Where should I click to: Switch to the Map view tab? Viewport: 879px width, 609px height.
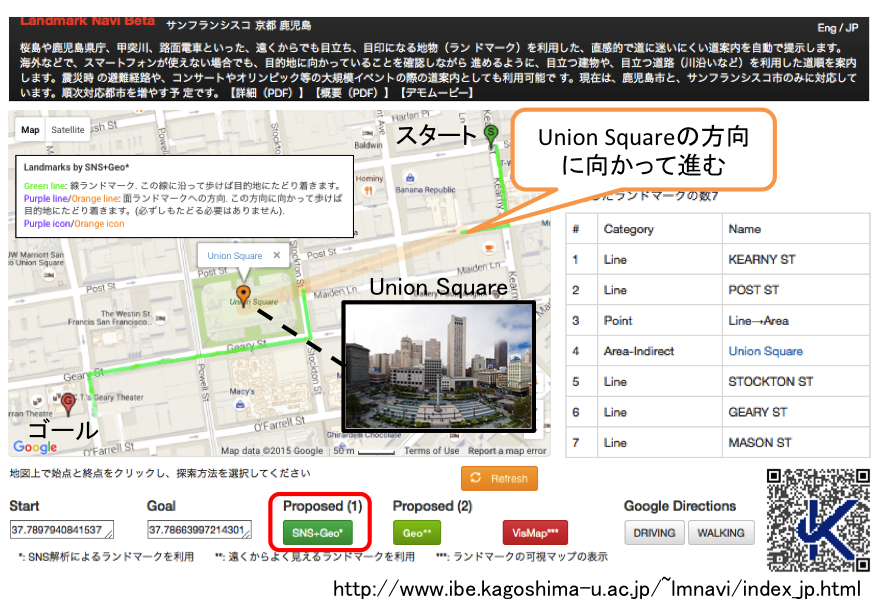coord(30,130)
